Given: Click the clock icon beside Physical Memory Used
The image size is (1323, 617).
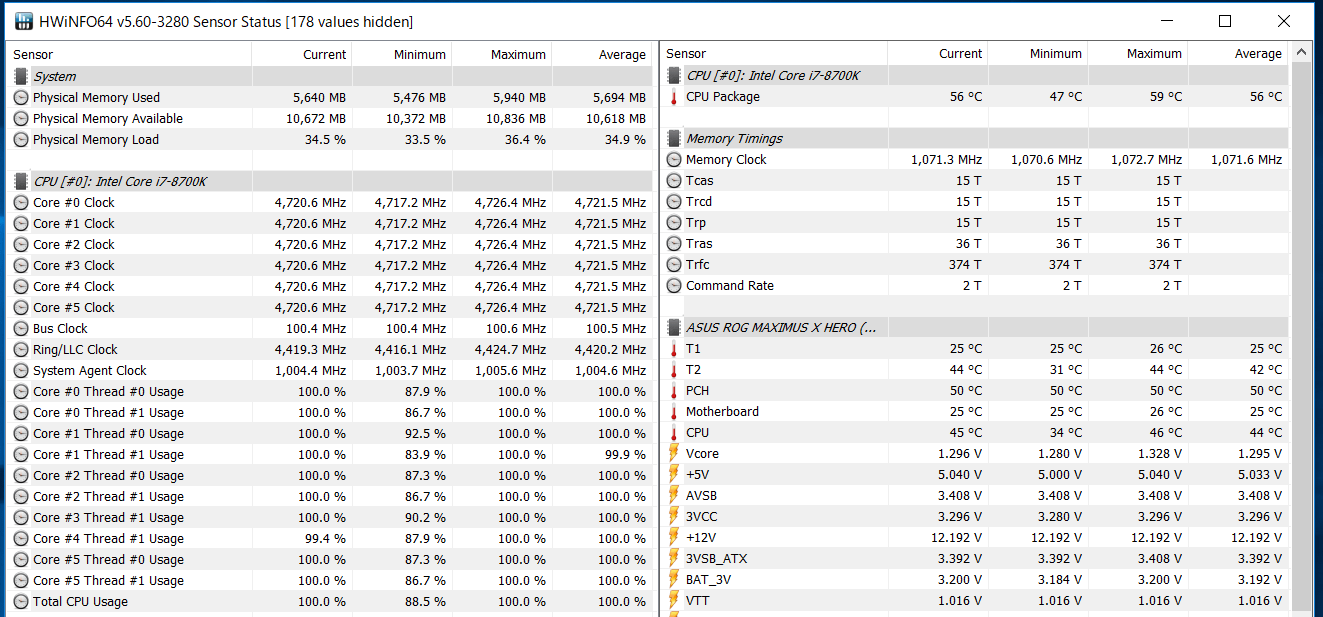Looking at the screenshot, I should pos(21,97).
